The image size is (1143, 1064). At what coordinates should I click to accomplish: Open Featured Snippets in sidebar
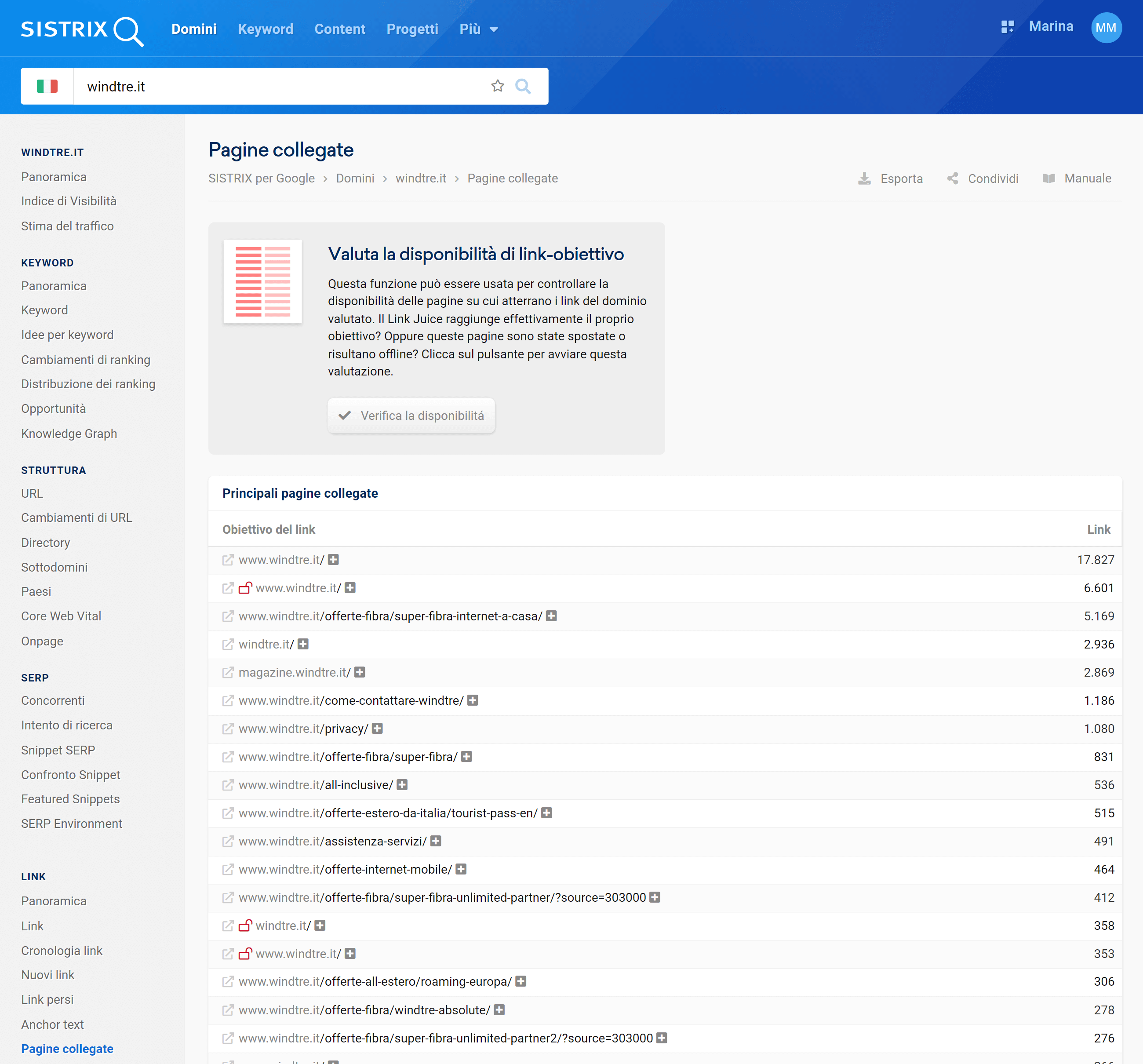point(71,799)
